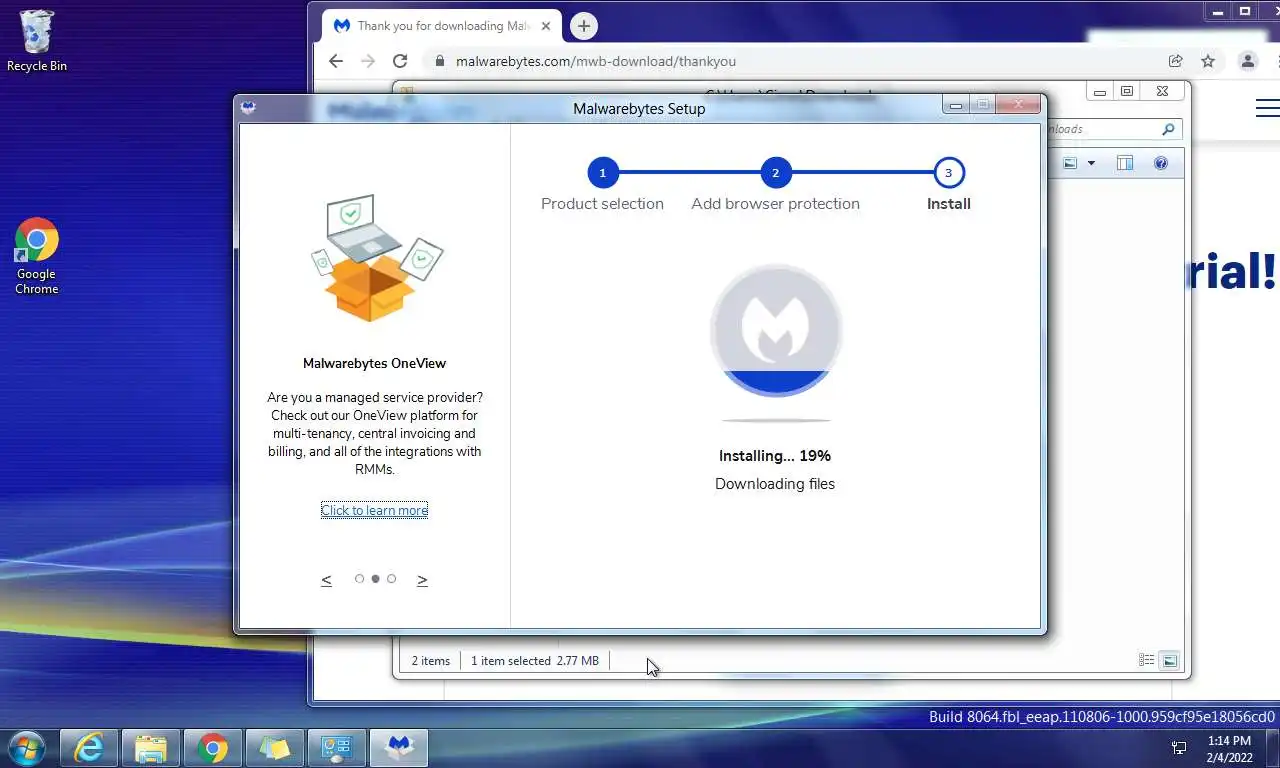Click the 'Product selection' step label
Viewport: 1280px width, 768px height.
(x=602, y=204)
